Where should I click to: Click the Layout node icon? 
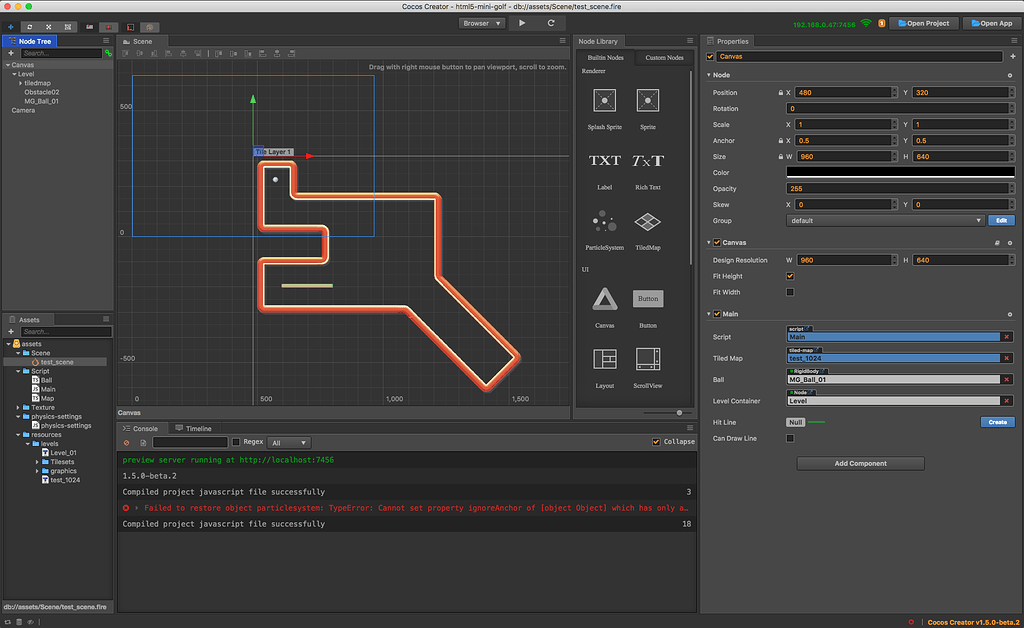tap(605, 359)
